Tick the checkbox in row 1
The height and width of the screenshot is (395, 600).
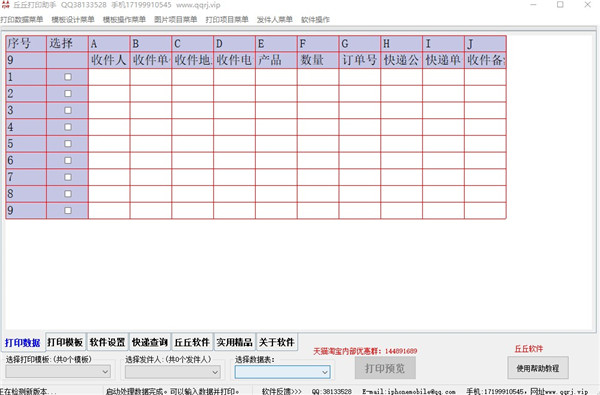tap(68, 77)
